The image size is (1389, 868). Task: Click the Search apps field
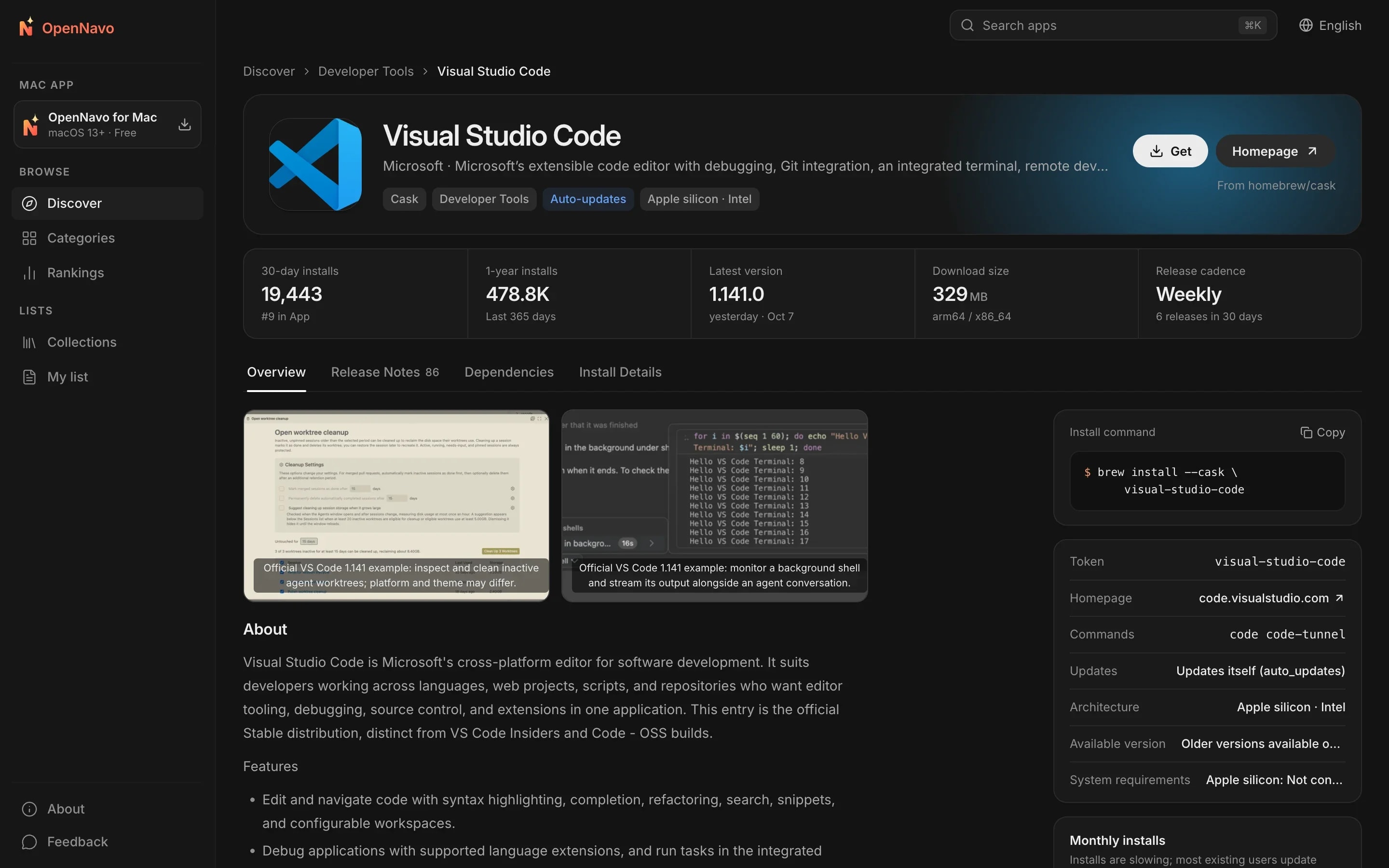tap(1113, 25)
